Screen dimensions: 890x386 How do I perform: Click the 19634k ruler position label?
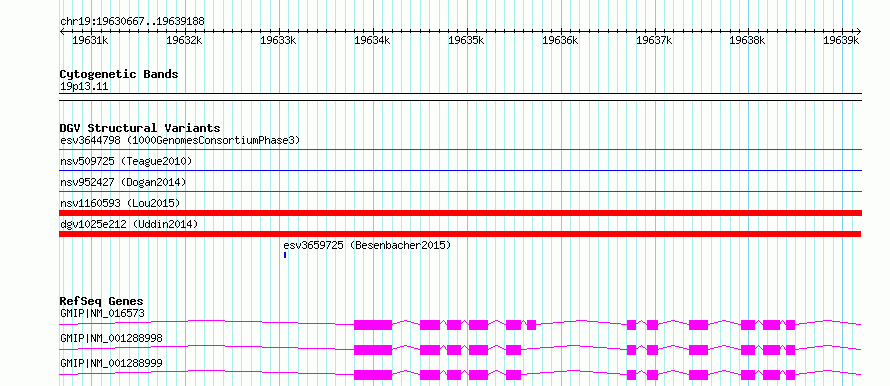pyautogui.click(x=372, y=40)
